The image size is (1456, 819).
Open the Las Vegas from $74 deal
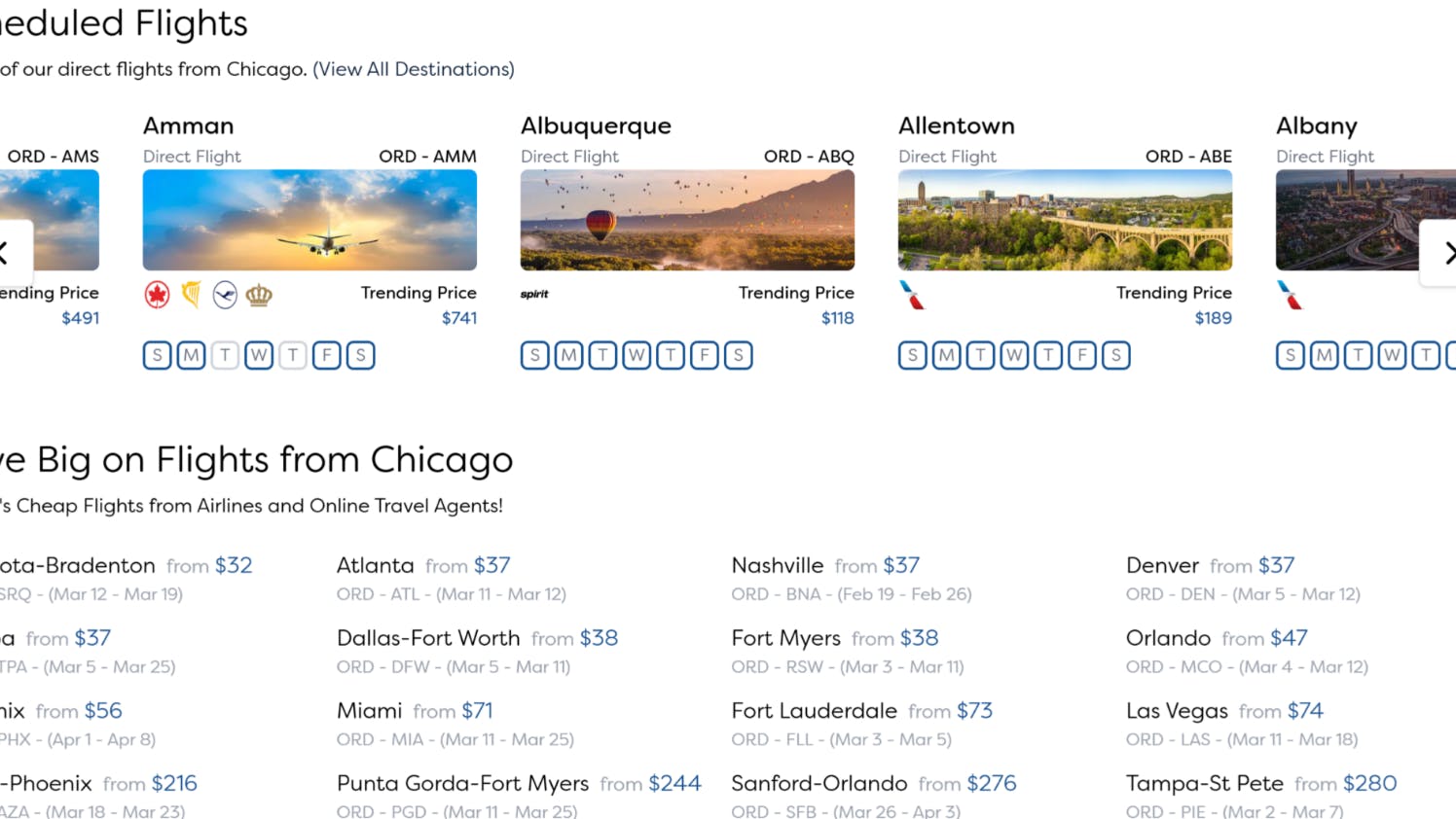pyautogui.click(x=1224, y=711)
